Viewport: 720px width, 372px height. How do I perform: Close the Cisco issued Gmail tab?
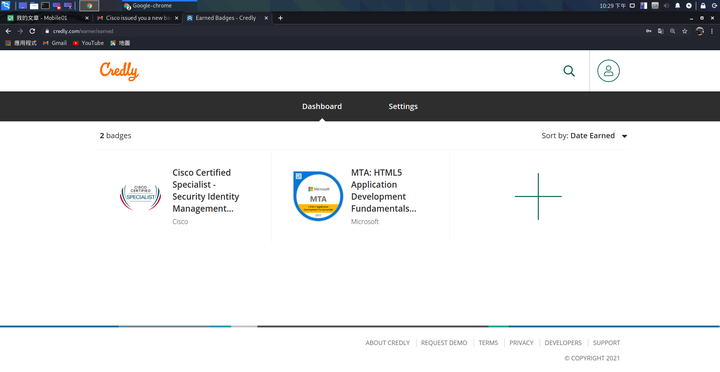(176, 18)
